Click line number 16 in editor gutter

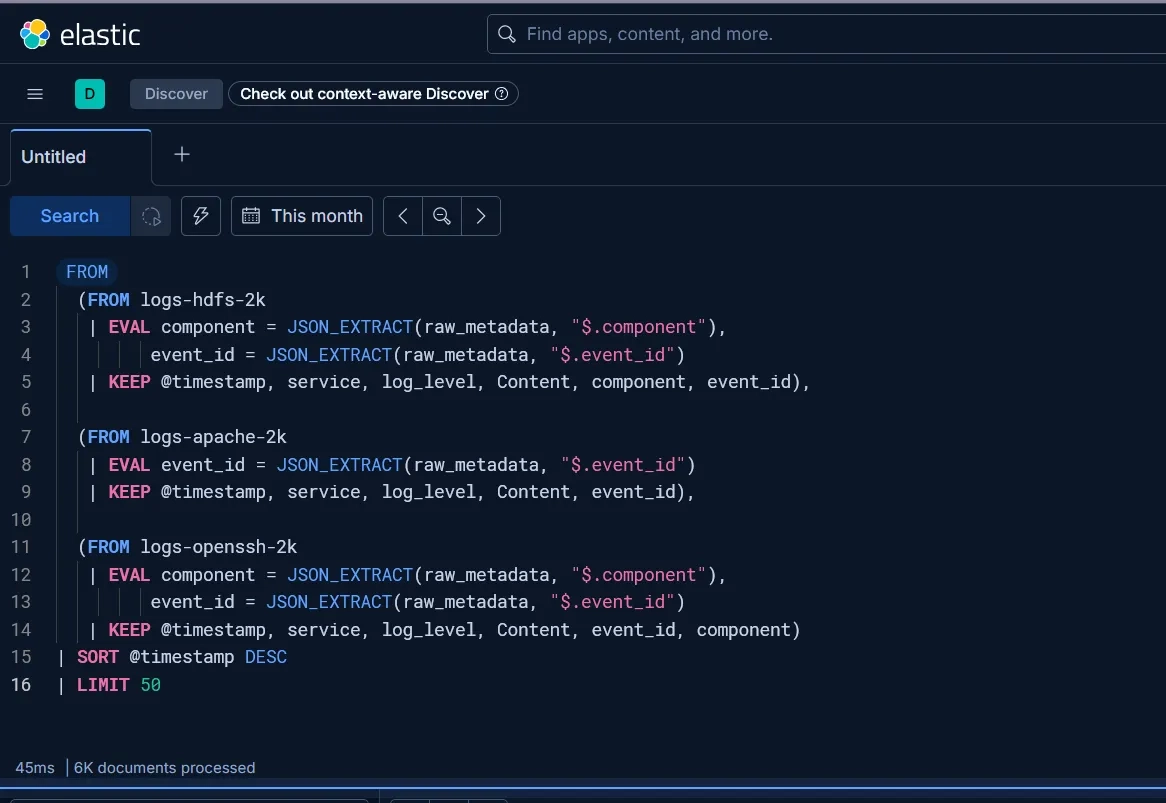[21, 685]
